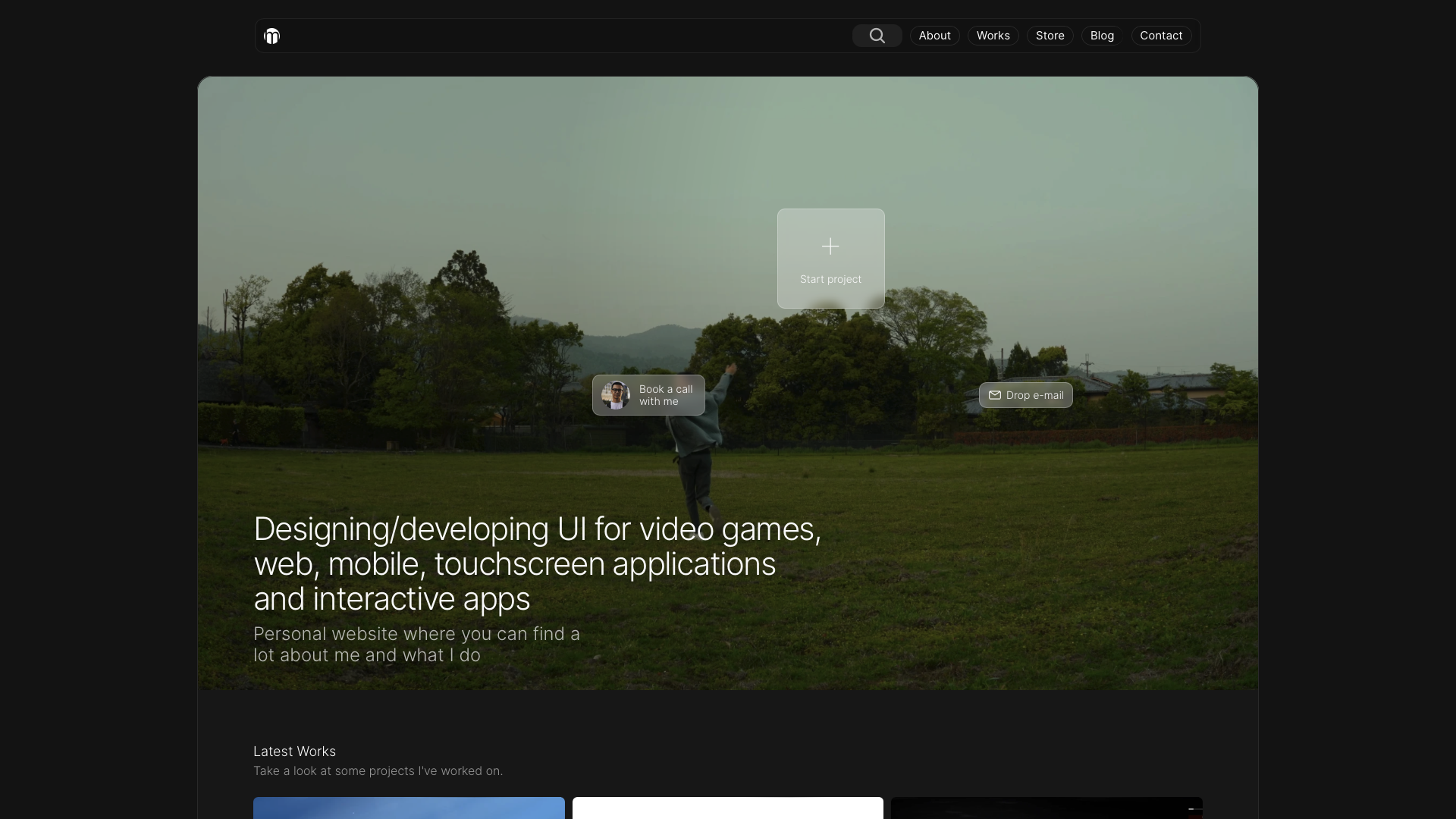Click the avatar photo on Book a call
The width and height of the screenshot is (1456, 819).
[615, 395]
